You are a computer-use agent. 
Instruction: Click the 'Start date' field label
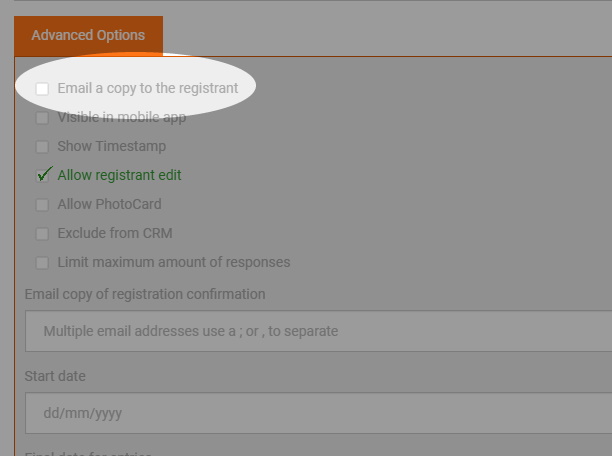(55, 376)
